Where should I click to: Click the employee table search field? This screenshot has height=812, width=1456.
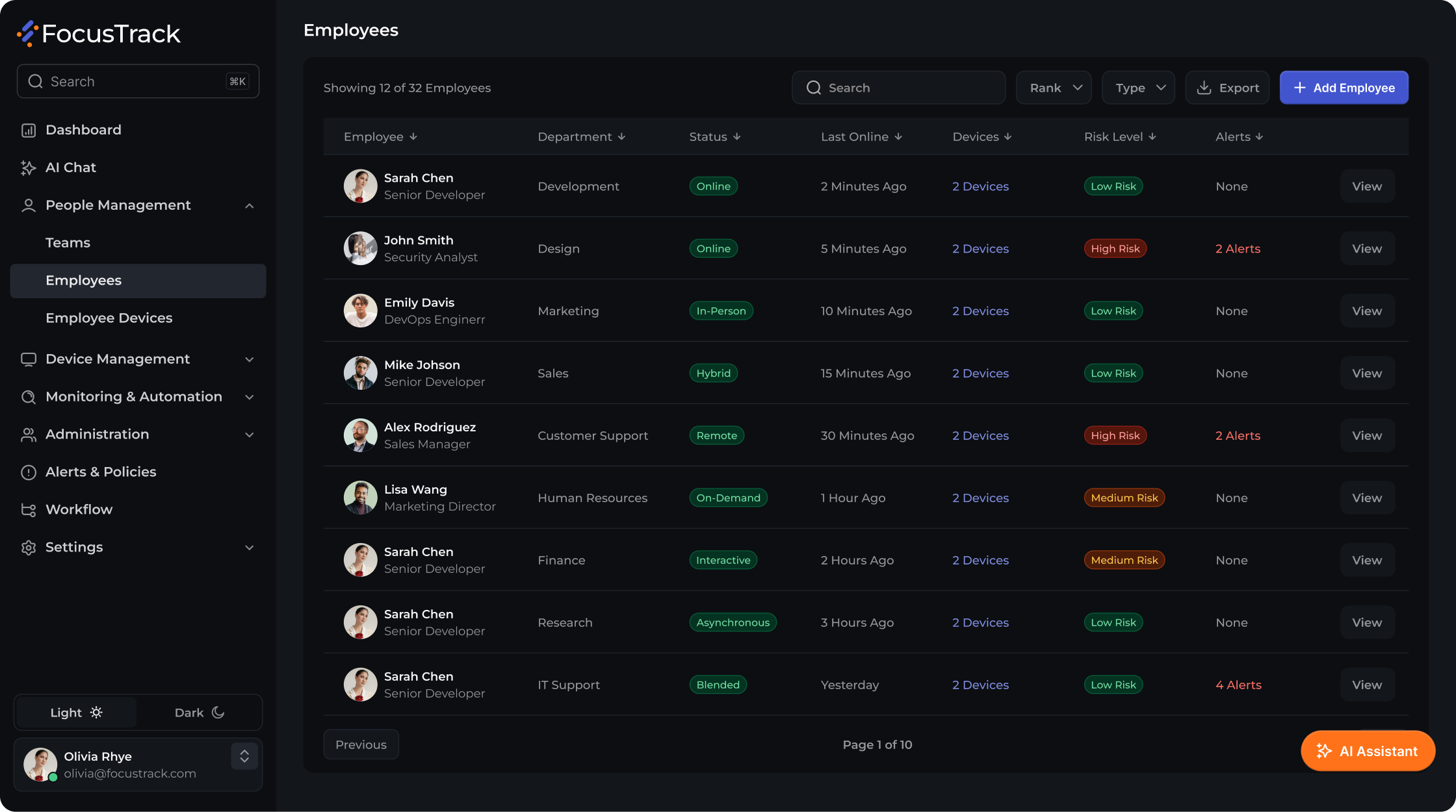tap(898, 88)
